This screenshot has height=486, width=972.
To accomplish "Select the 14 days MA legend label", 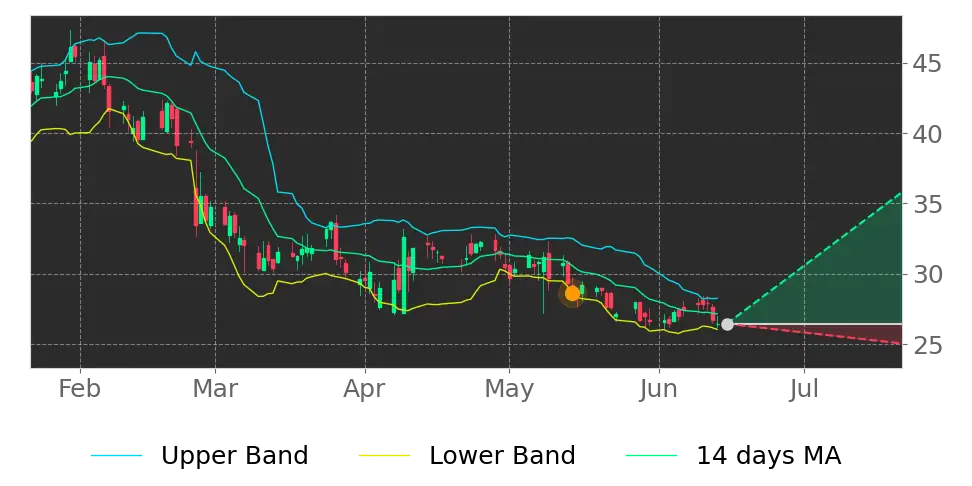I will [769, 456].
